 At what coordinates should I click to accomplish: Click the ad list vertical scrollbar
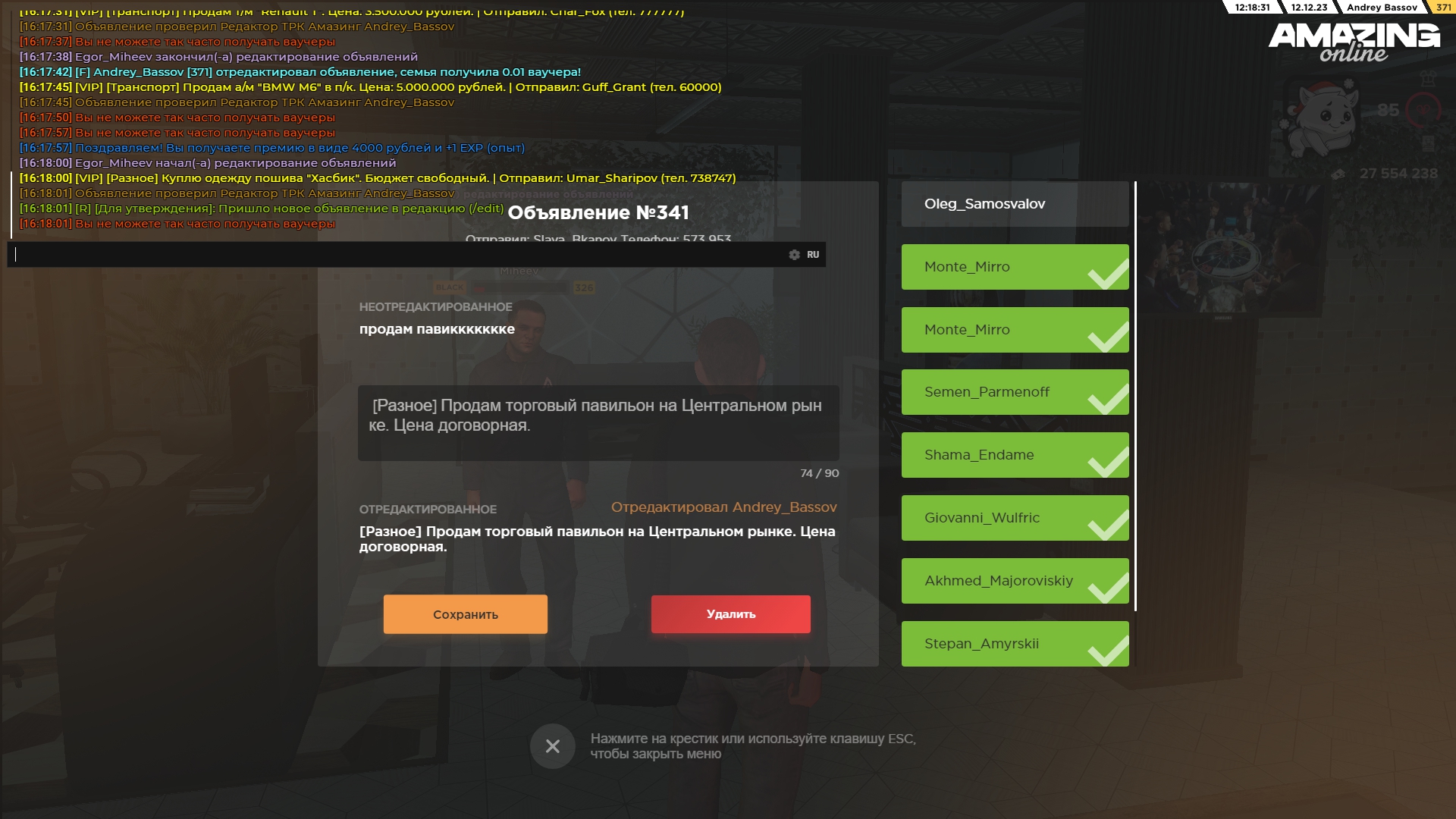point(1135,396)
